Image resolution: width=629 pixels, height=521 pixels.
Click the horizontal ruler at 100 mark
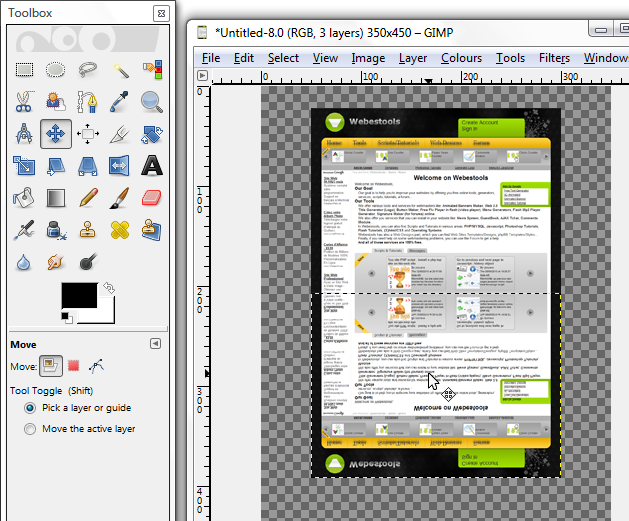coord(363,77)
